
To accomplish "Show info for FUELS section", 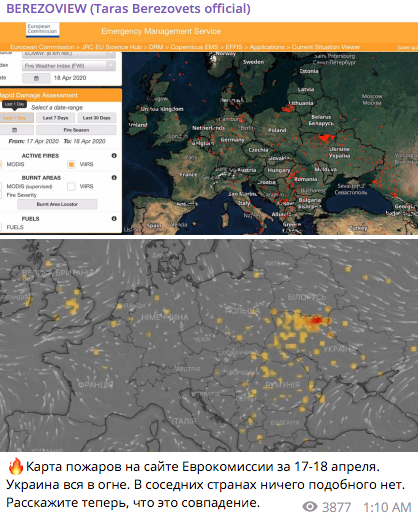I will click(x=114, y=219).
